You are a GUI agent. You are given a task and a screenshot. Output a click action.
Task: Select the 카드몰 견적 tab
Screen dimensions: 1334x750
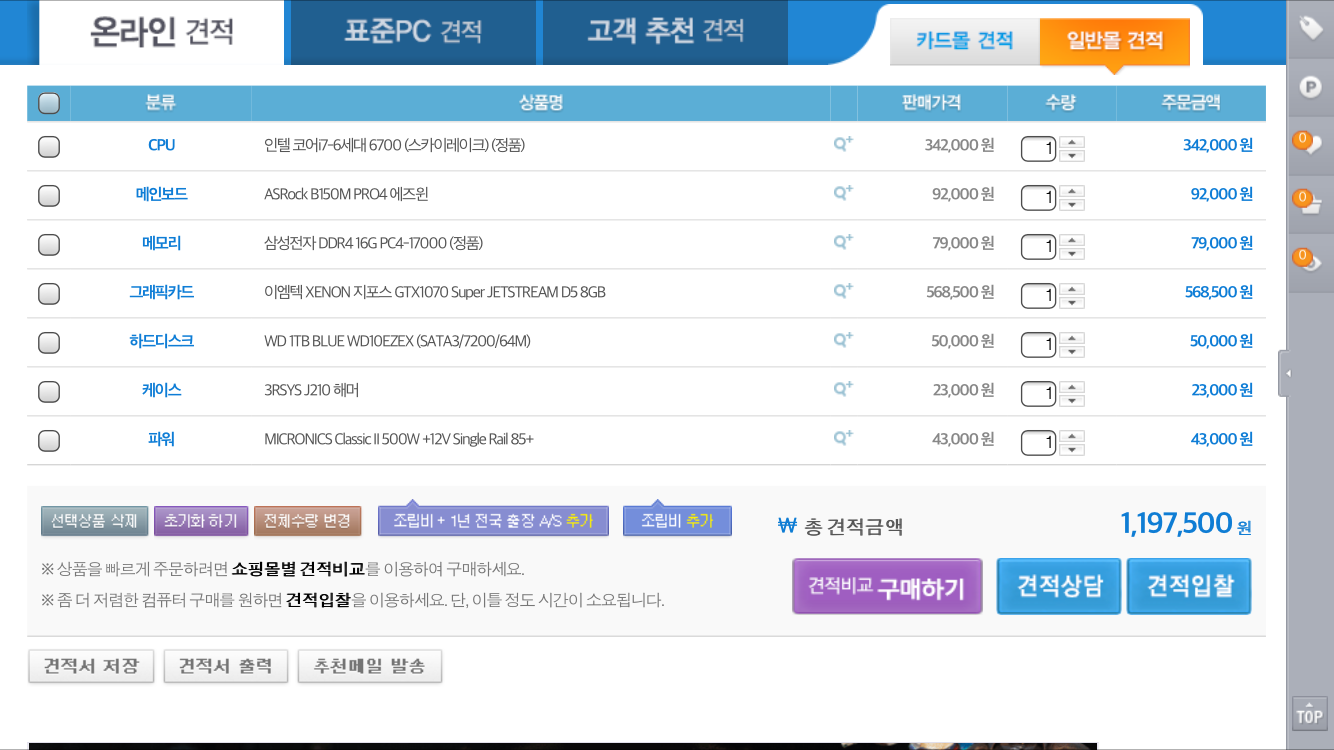tap(964, 41)
